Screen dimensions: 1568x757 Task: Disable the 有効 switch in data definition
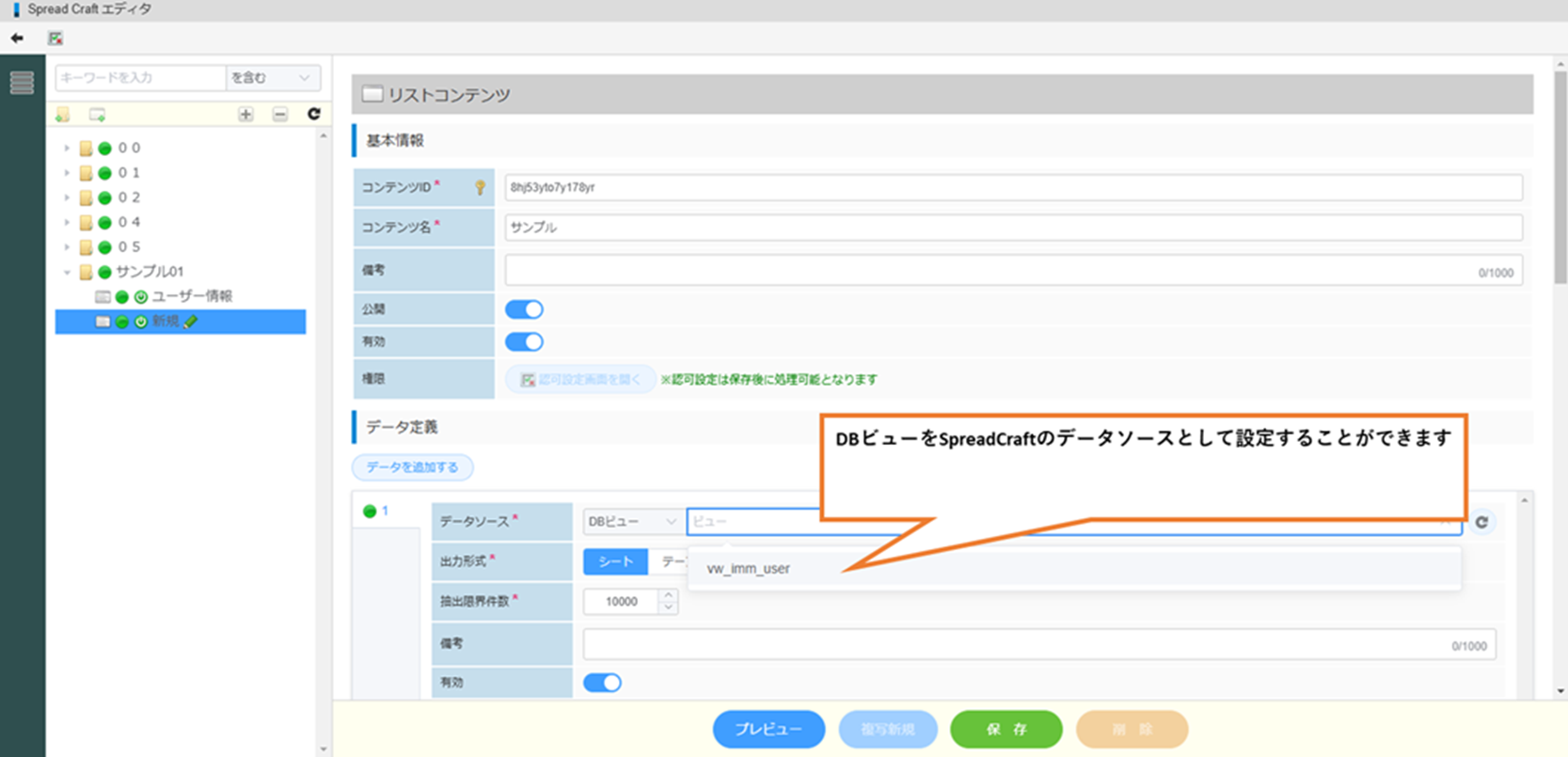(602, 683)
